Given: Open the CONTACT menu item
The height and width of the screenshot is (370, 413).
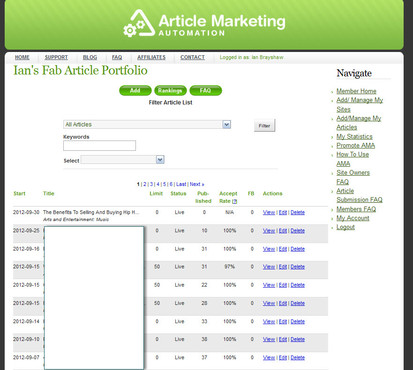Looking at the screenshot, I should click(x=193, y=58).
